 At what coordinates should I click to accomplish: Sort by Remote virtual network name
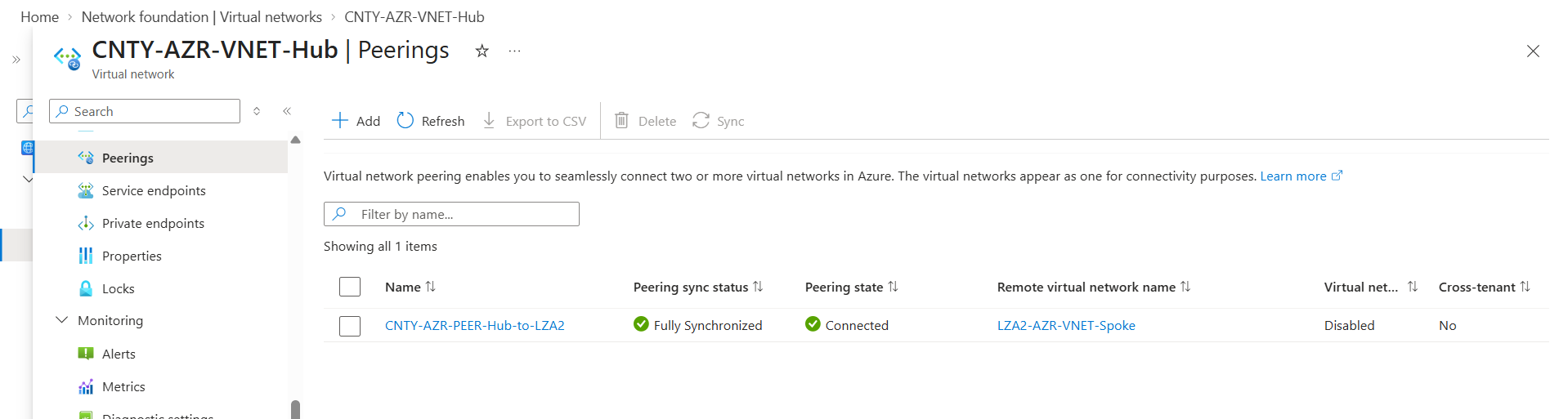tap(1094, 287)
